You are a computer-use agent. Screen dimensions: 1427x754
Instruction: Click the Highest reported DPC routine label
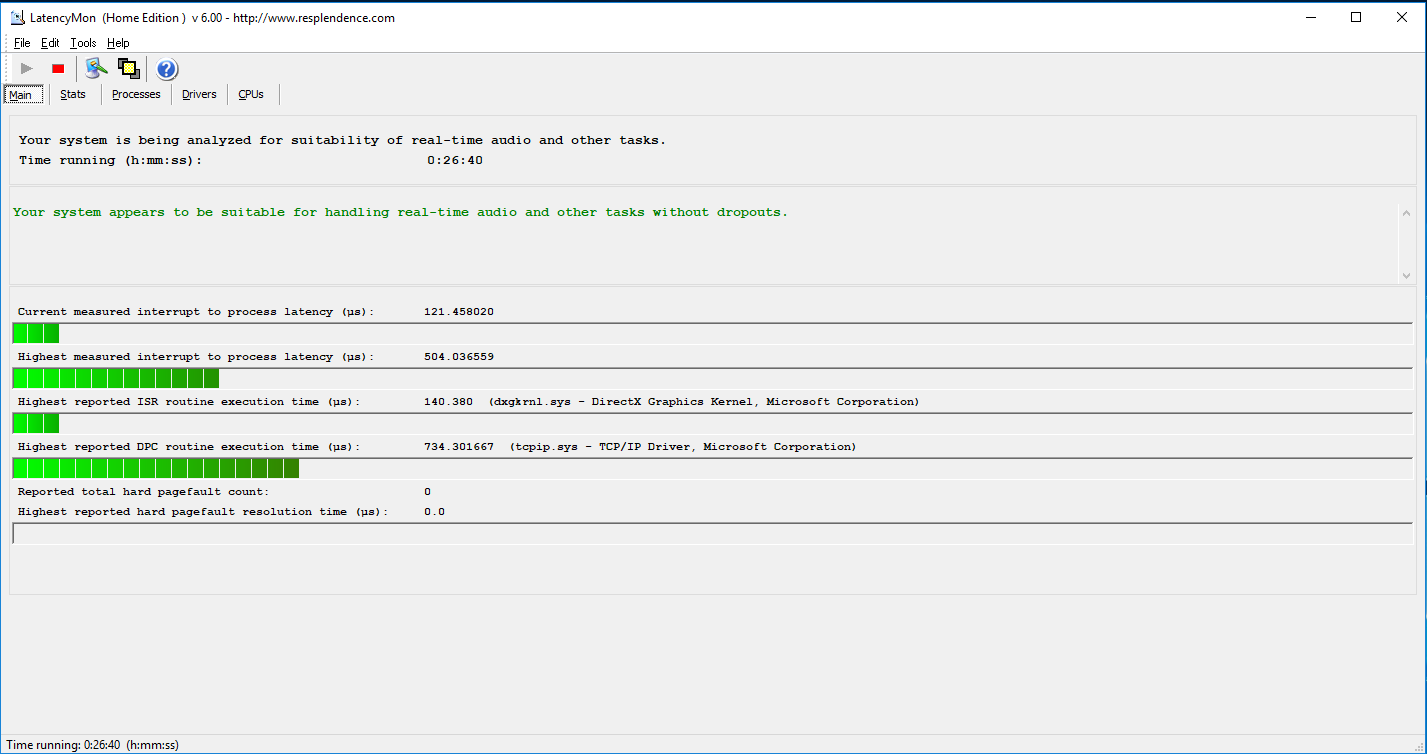click(189, 447)
